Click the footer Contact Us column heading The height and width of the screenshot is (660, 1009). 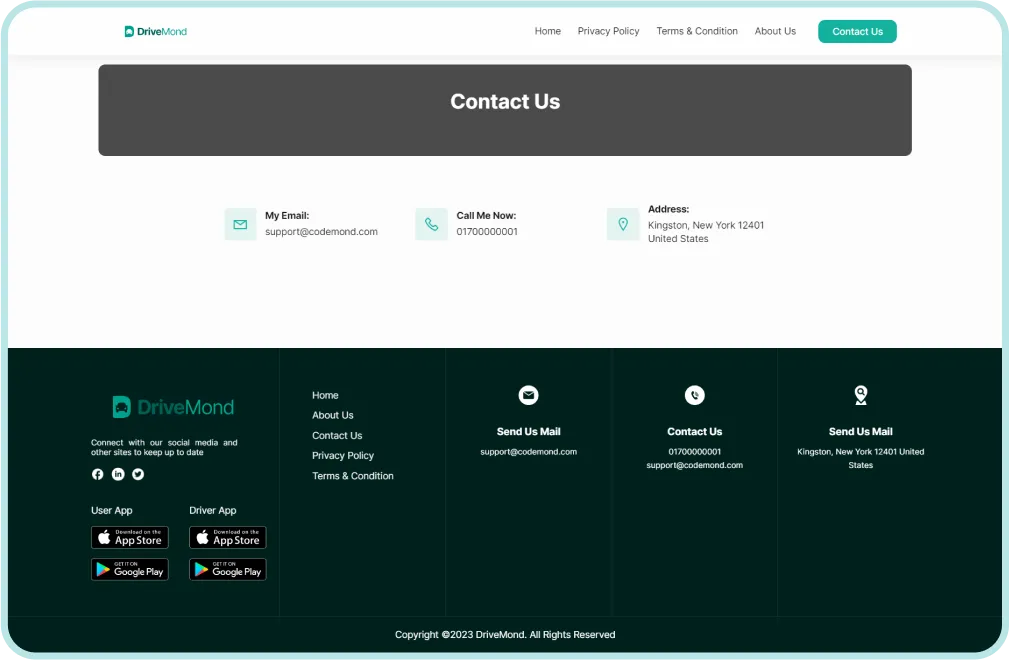pyautogui.click(x=694, y=432)
